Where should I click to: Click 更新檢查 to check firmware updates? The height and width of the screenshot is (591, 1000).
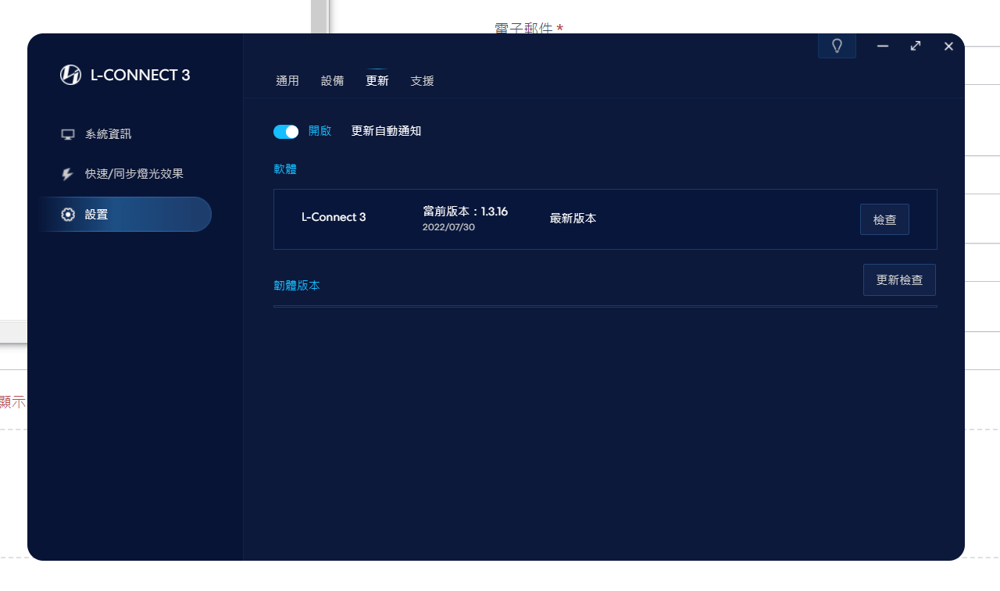(898, 280)
